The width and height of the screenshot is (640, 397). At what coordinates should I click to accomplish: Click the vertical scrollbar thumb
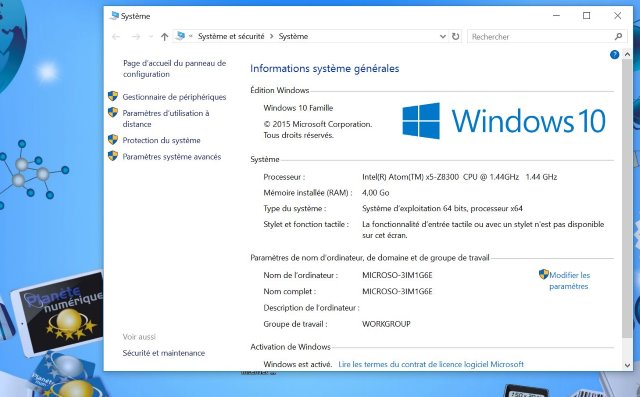click(627, 198)
